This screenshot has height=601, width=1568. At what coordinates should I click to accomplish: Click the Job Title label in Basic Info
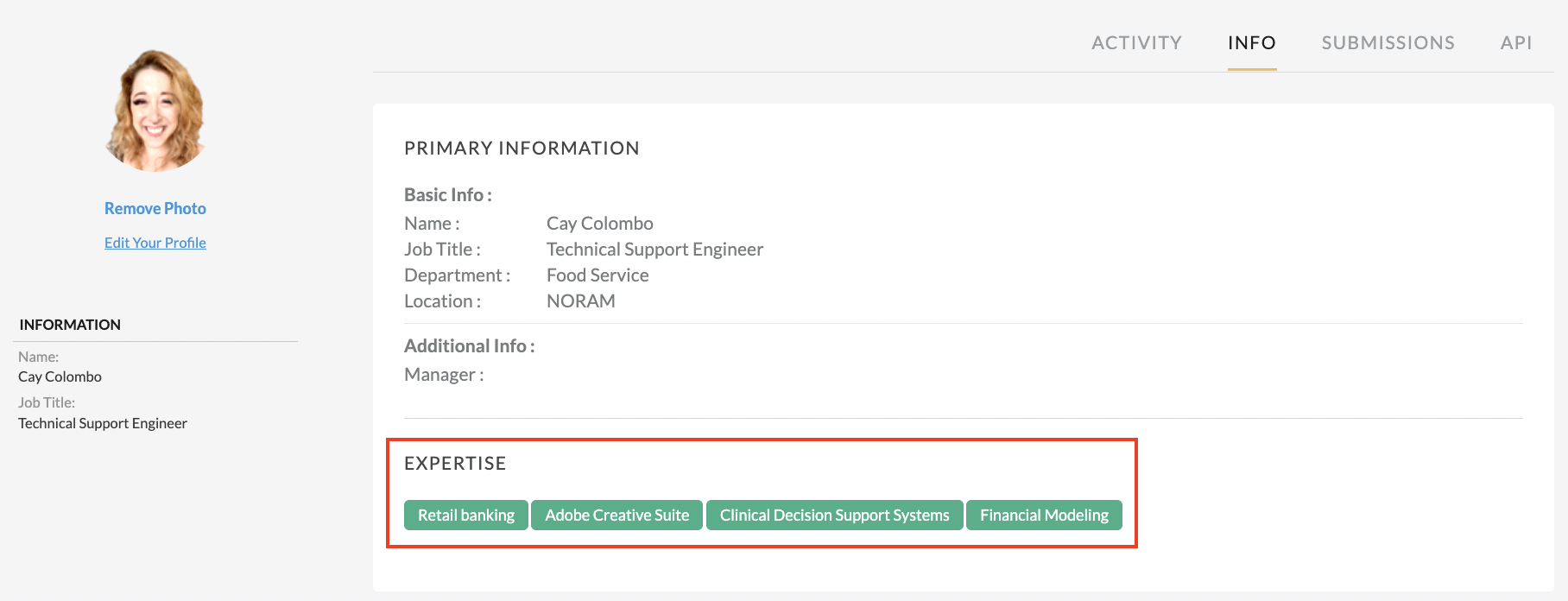(442, 250)
